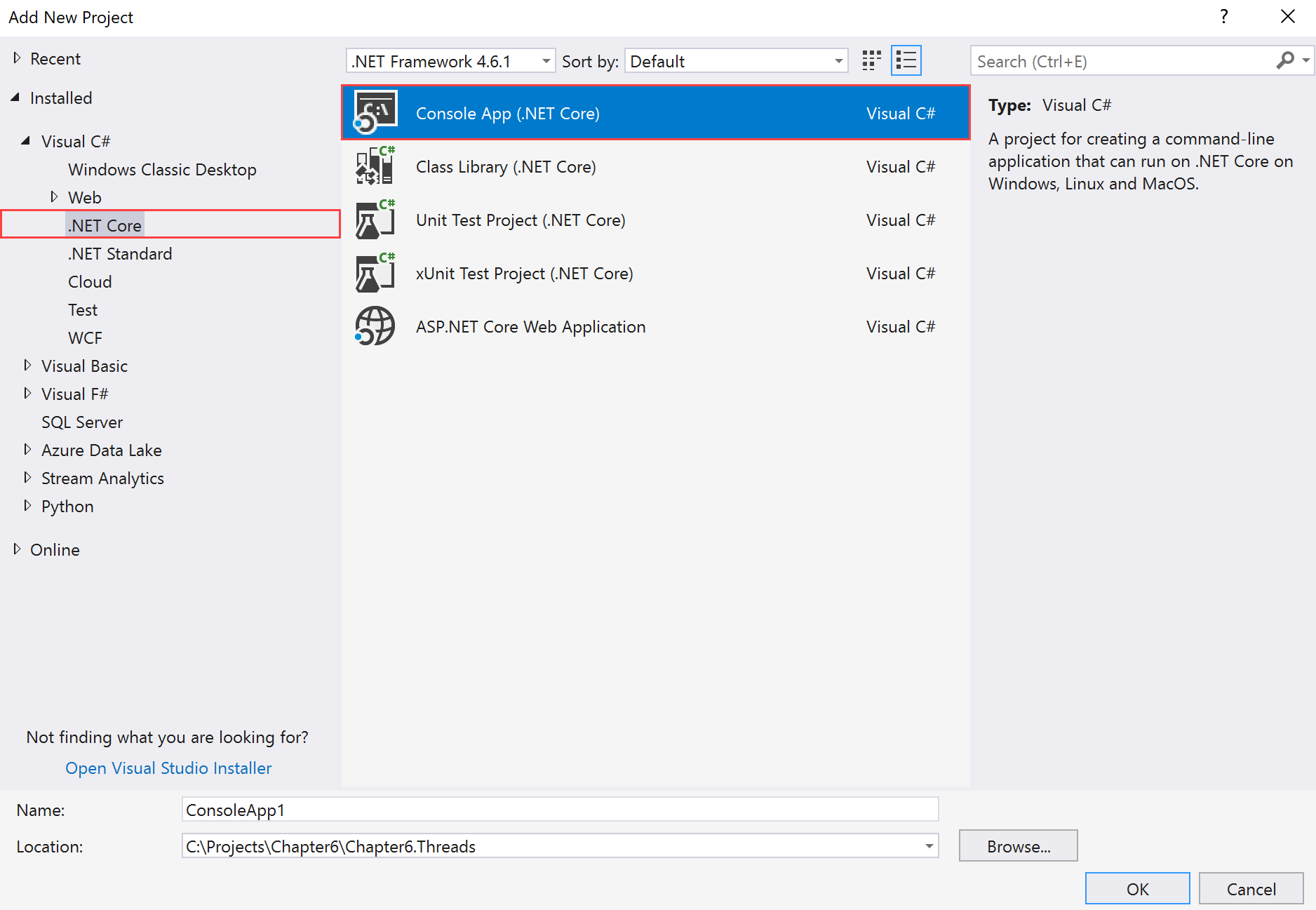Select the Console App (.NET Core) template icon
This screenshot has width=1316, height=910.
pyautogui.click(x=375, y=112)
